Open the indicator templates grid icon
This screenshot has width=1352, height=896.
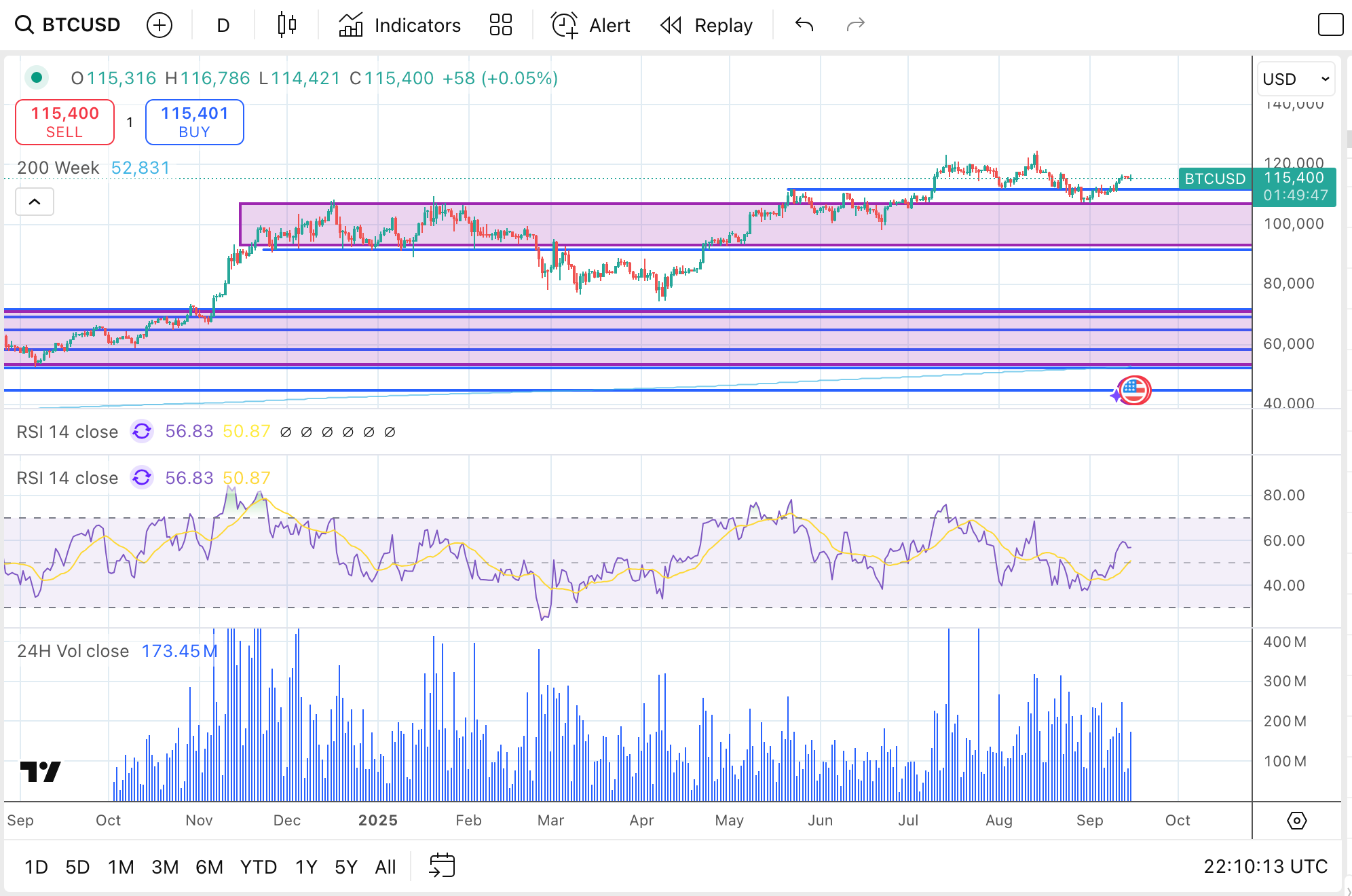coord(501,25)
